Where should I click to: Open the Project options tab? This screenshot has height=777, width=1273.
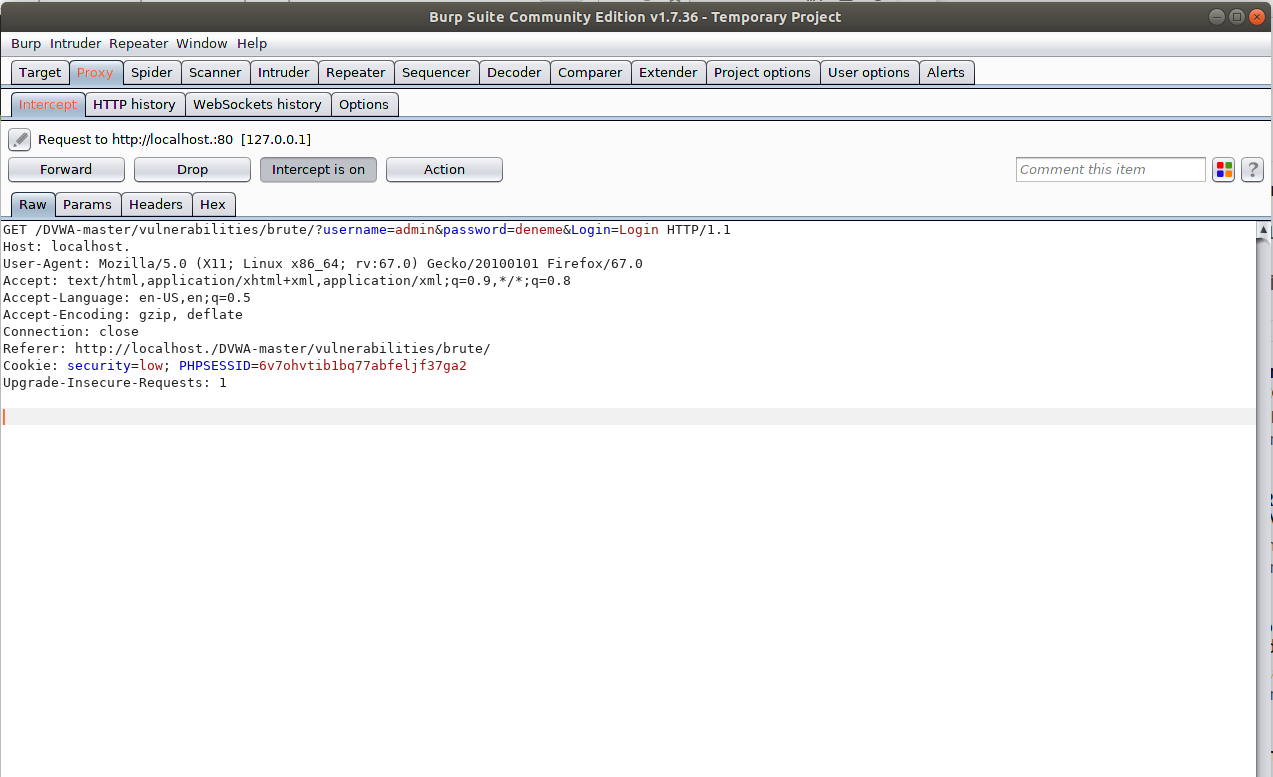763,72
